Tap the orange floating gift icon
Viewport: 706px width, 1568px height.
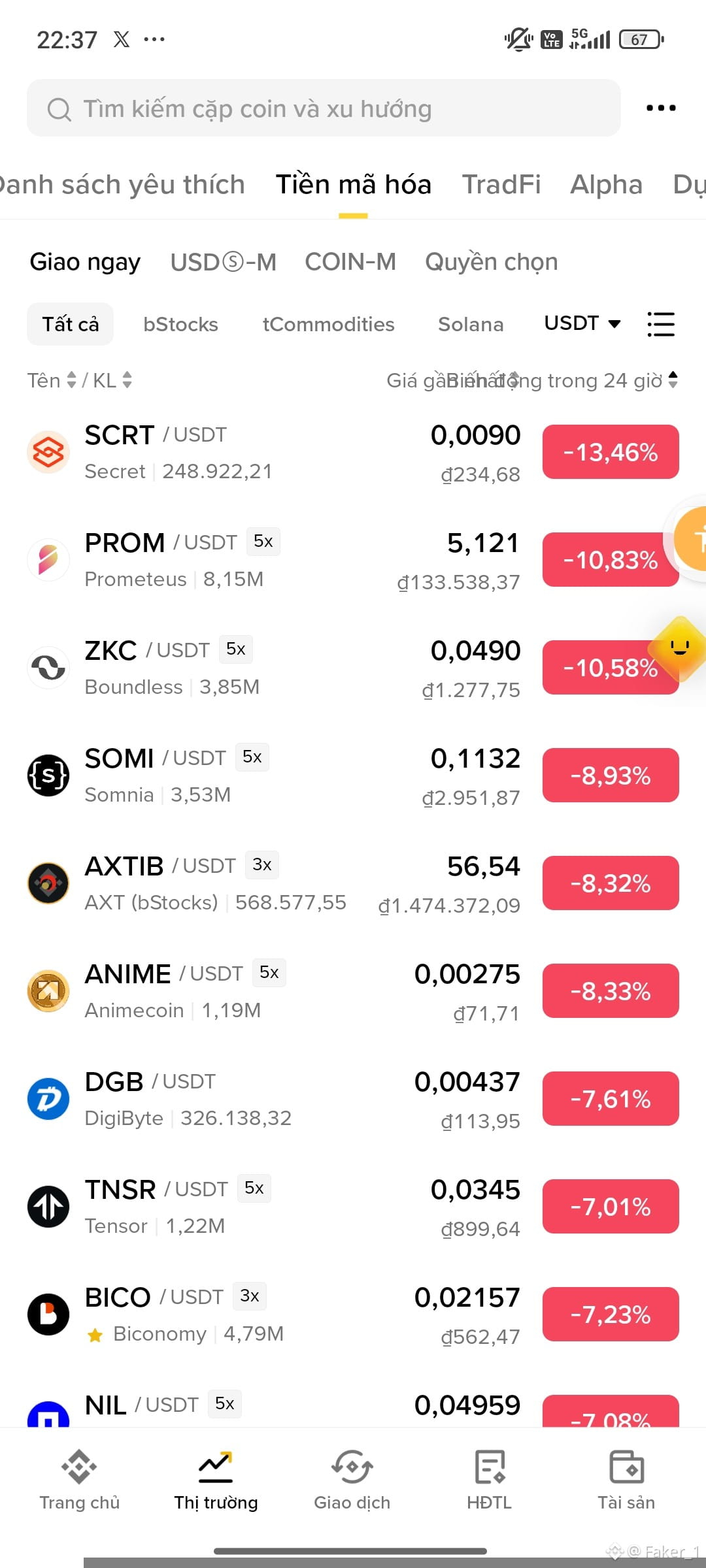692,538
